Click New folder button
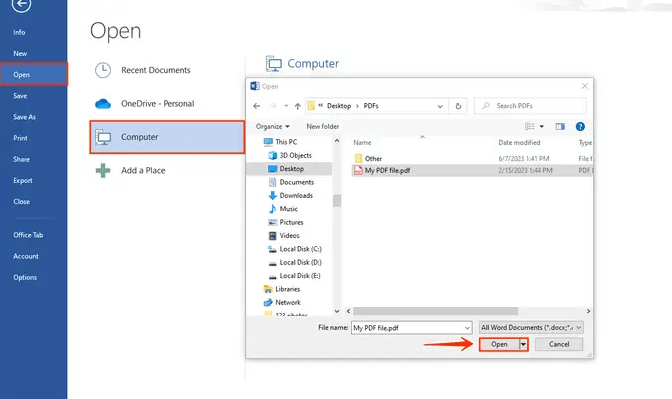Screen dimensions: 672x399 (x=322, y=126)
